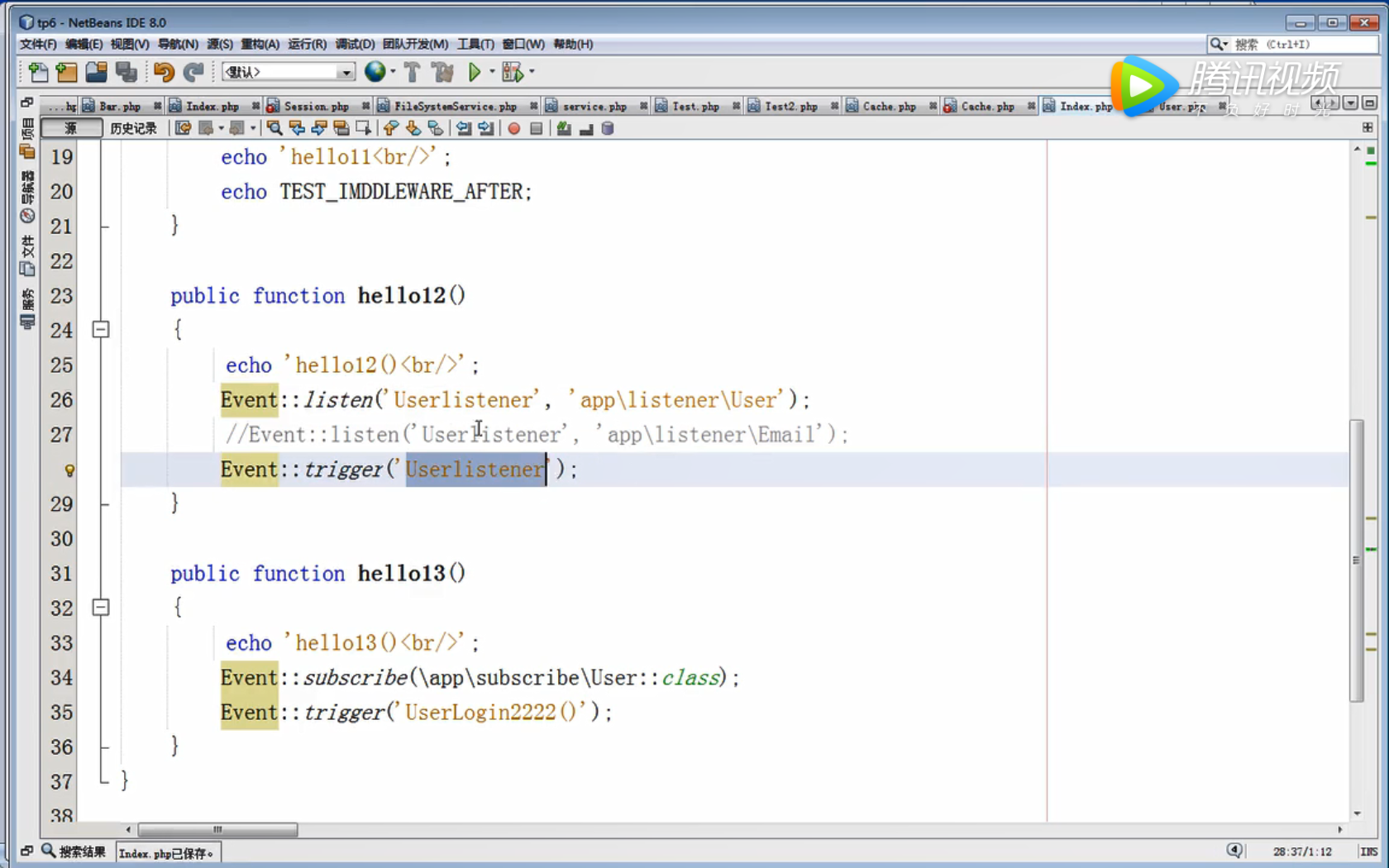1389x868 pixels.
Task: Click the notifications icon in status bar
Action: click(1234, 851)
